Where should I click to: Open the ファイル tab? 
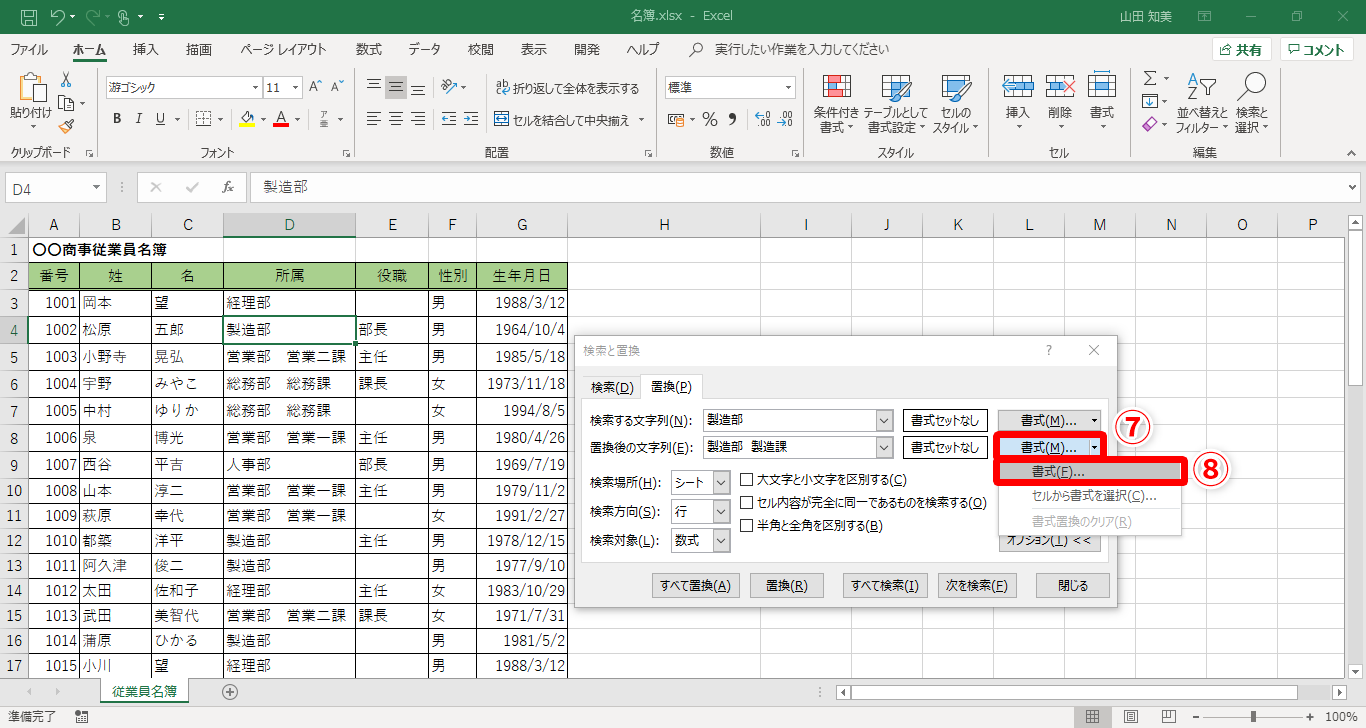point(29,49)
